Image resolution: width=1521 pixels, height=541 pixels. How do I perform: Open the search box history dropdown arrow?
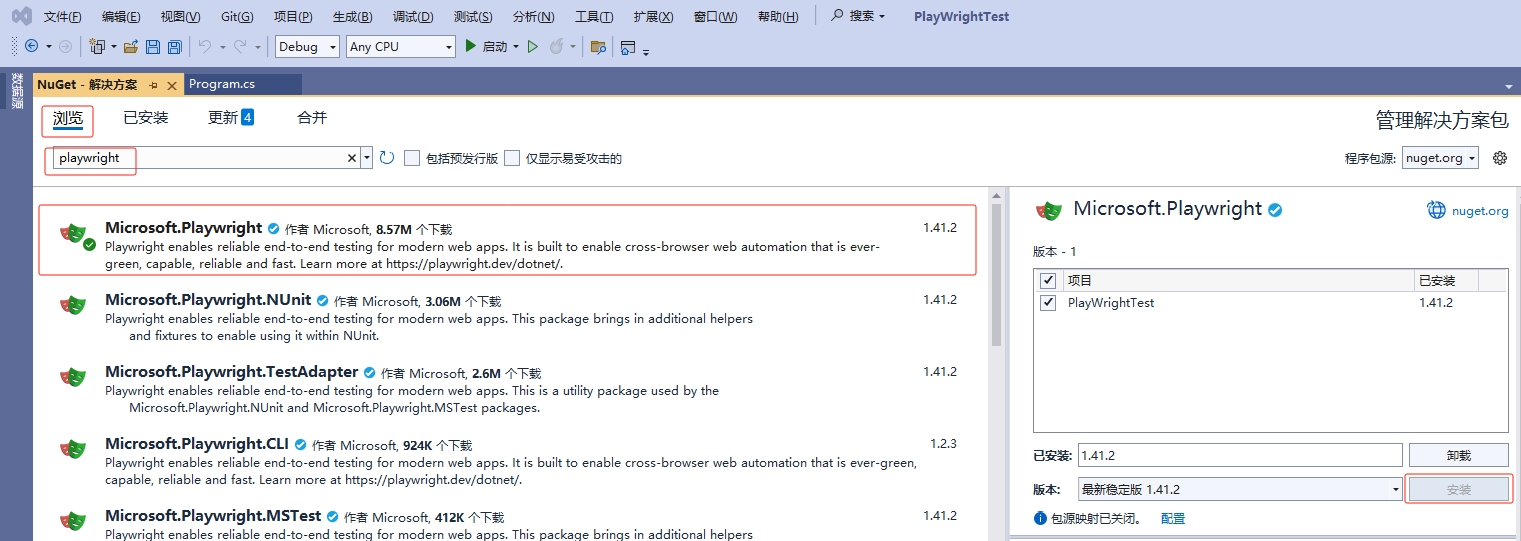(367, 158)
